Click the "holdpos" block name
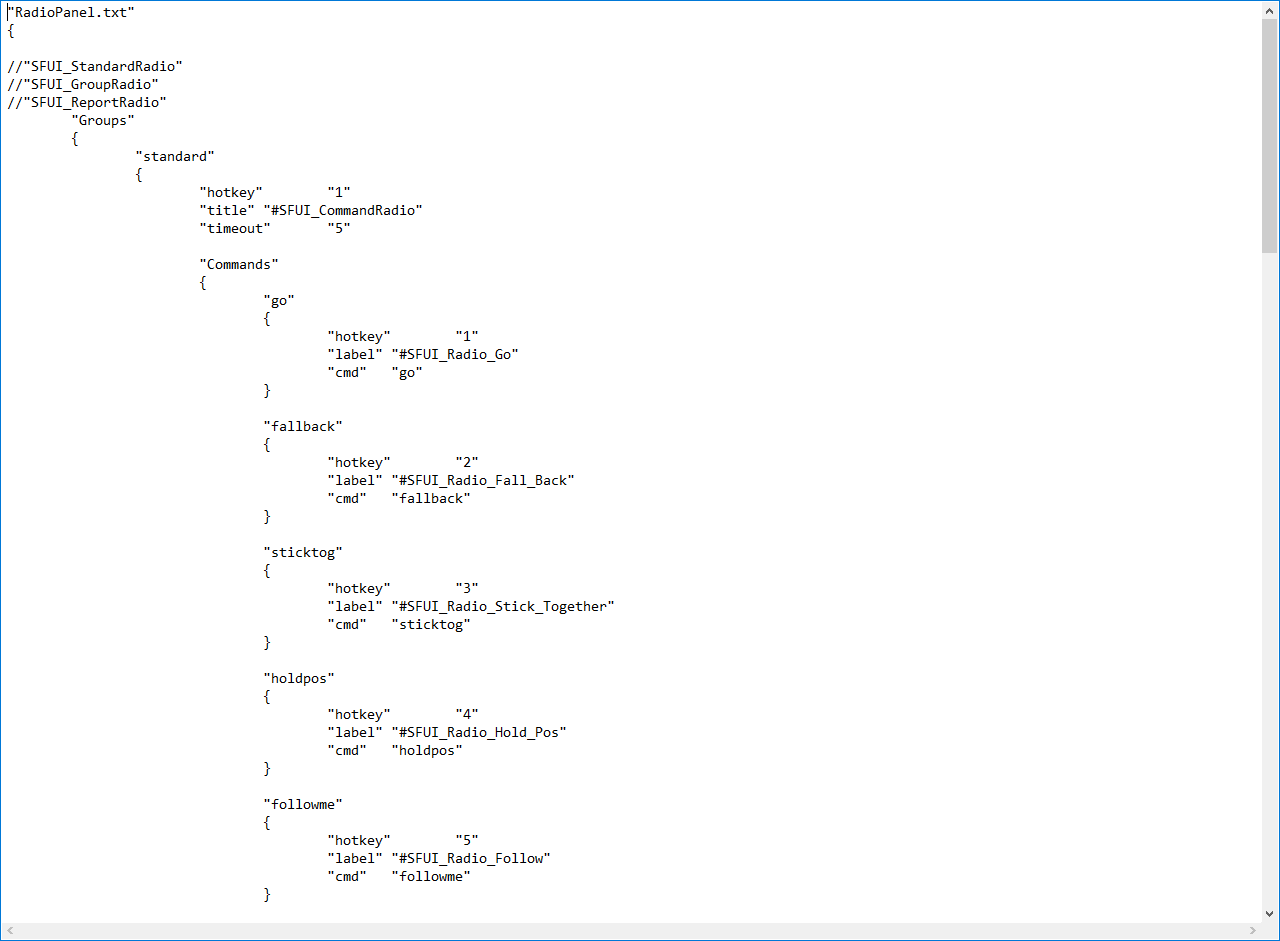 (299, 678)
